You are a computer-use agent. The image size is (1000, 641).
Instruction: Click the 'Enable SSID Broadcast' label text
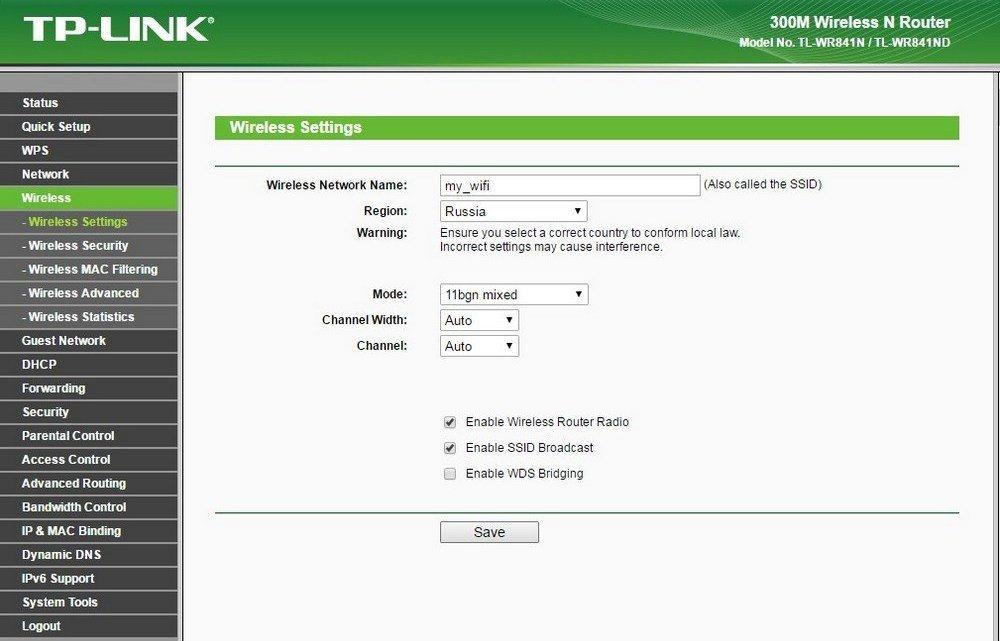(529, 448)
